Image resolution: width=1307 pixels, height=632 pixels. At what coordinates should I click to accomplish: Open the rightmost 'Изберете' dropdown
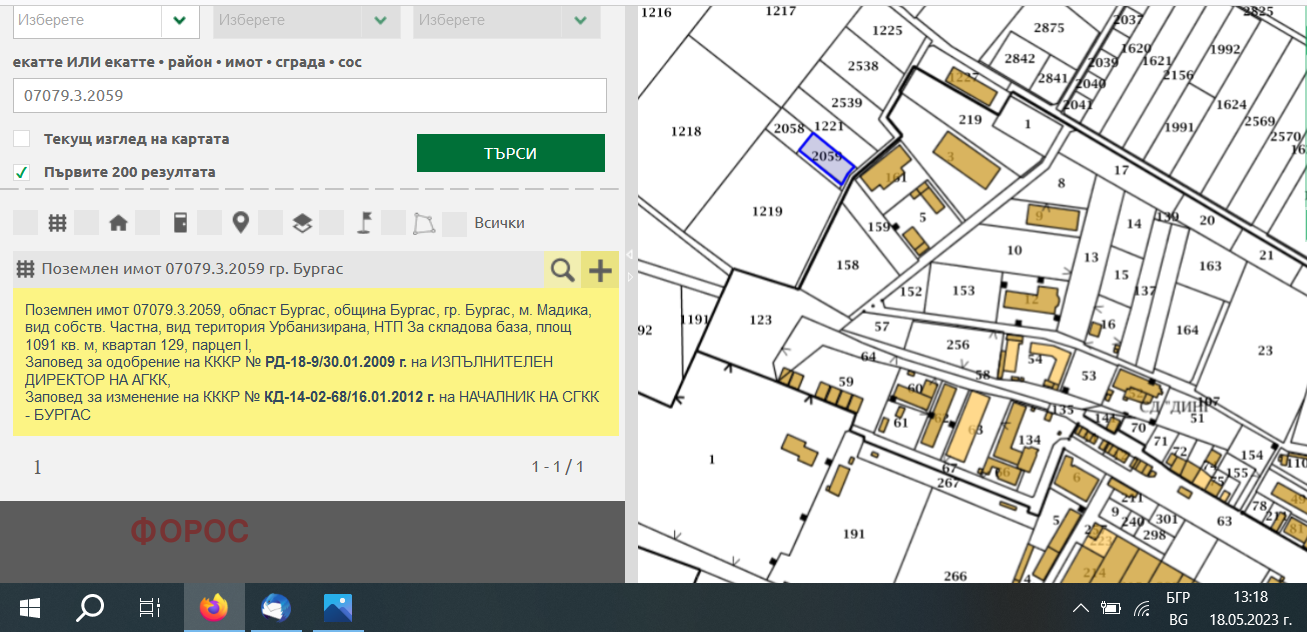(505, 20)
